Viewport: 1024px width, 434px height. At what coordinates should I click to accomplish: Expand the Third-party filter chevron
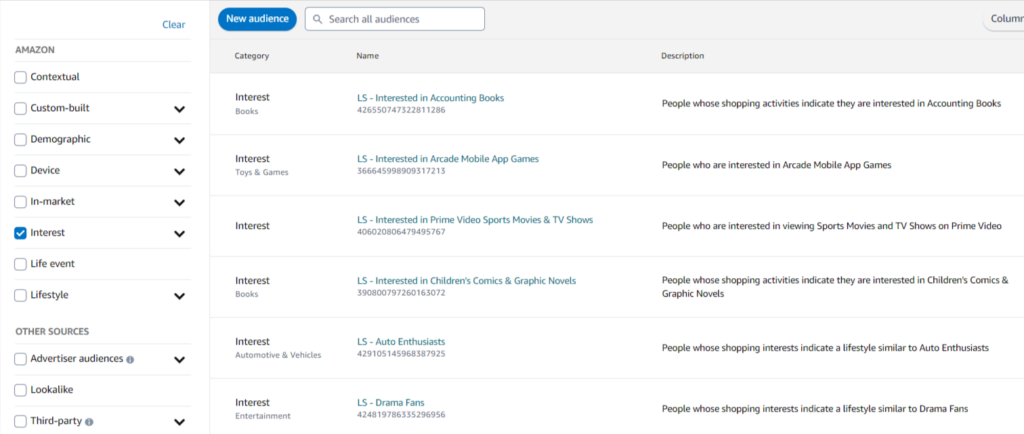pos(180,422)
